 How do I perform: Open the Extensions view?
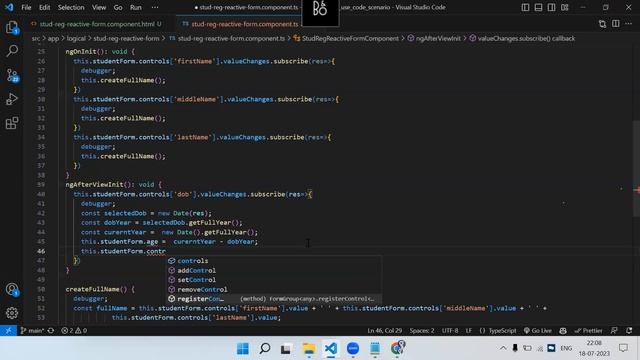point(12,123)
